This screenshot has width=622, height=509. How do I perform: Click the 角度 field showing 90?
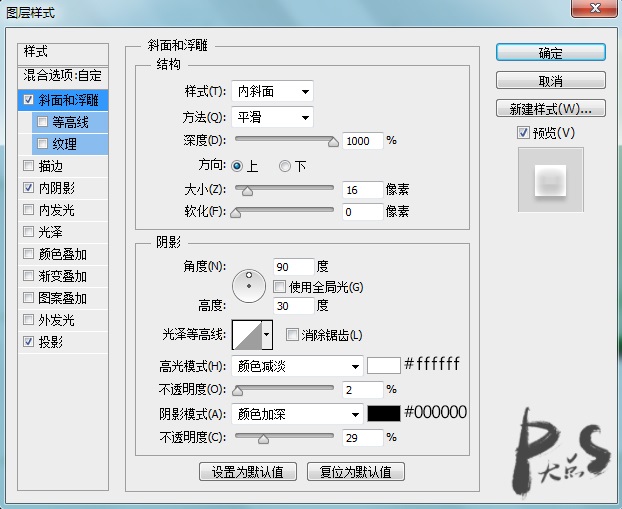[x=294, y=267]
